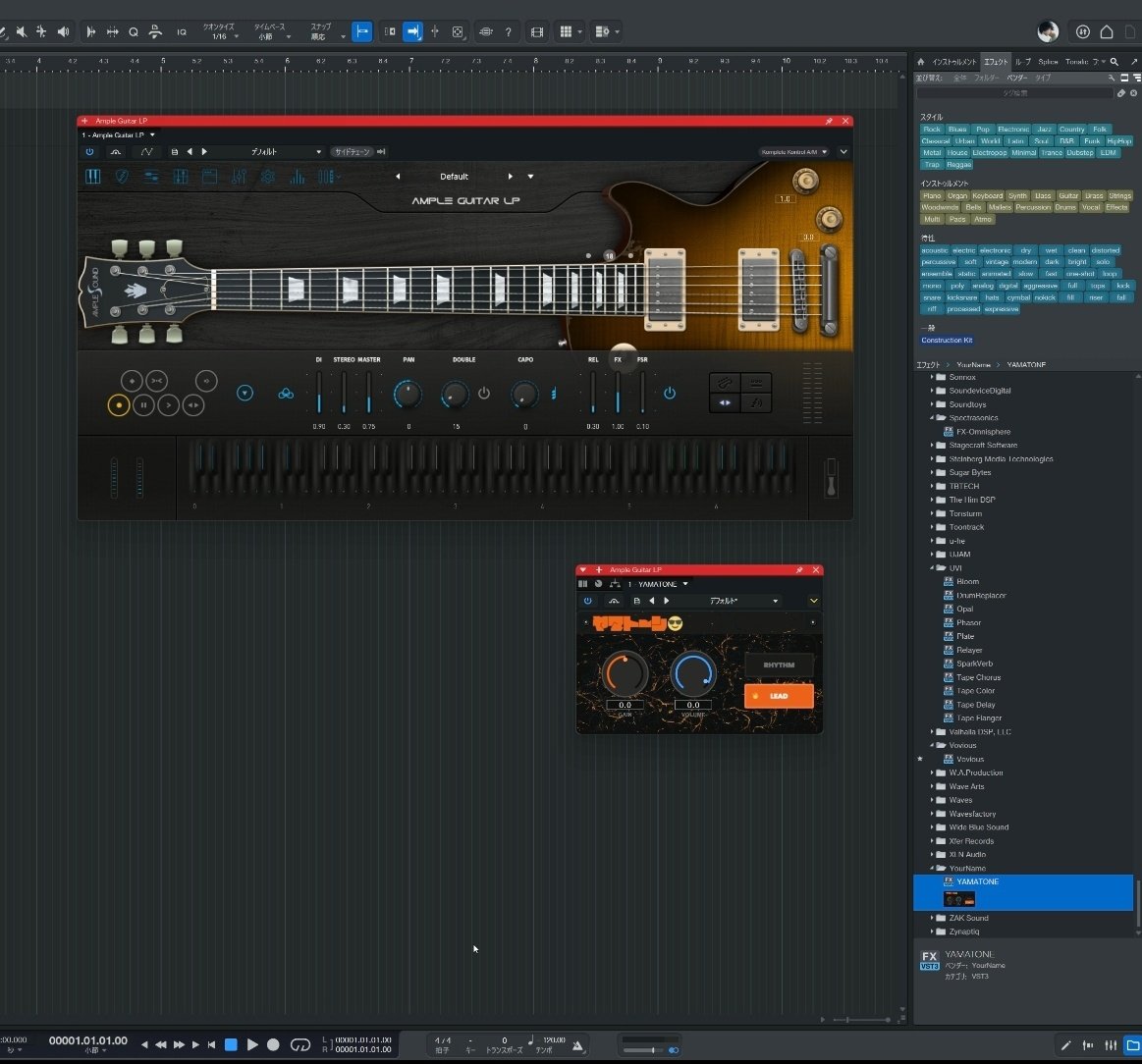Select the YAMATONE effect row in the browser

tap(1023, 893)
